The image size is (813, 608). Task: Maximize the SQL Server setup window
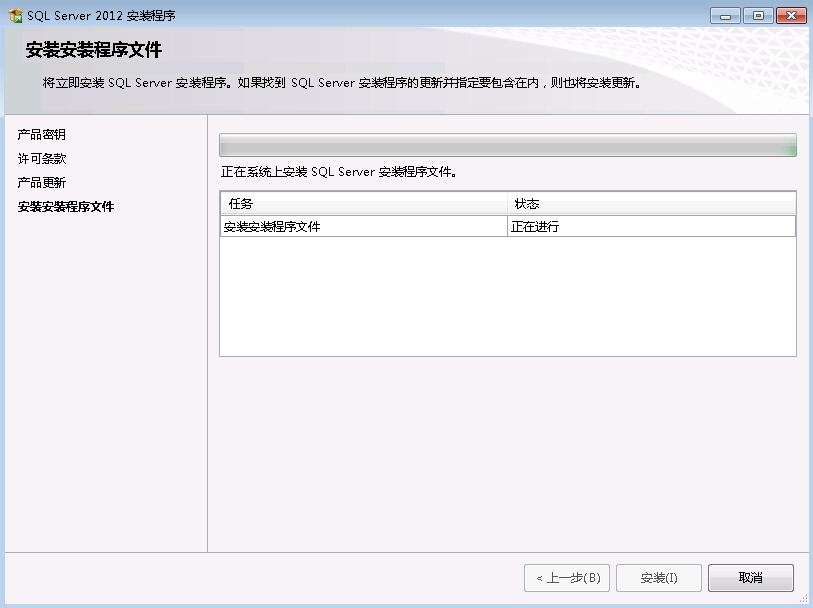pos(758,16)
